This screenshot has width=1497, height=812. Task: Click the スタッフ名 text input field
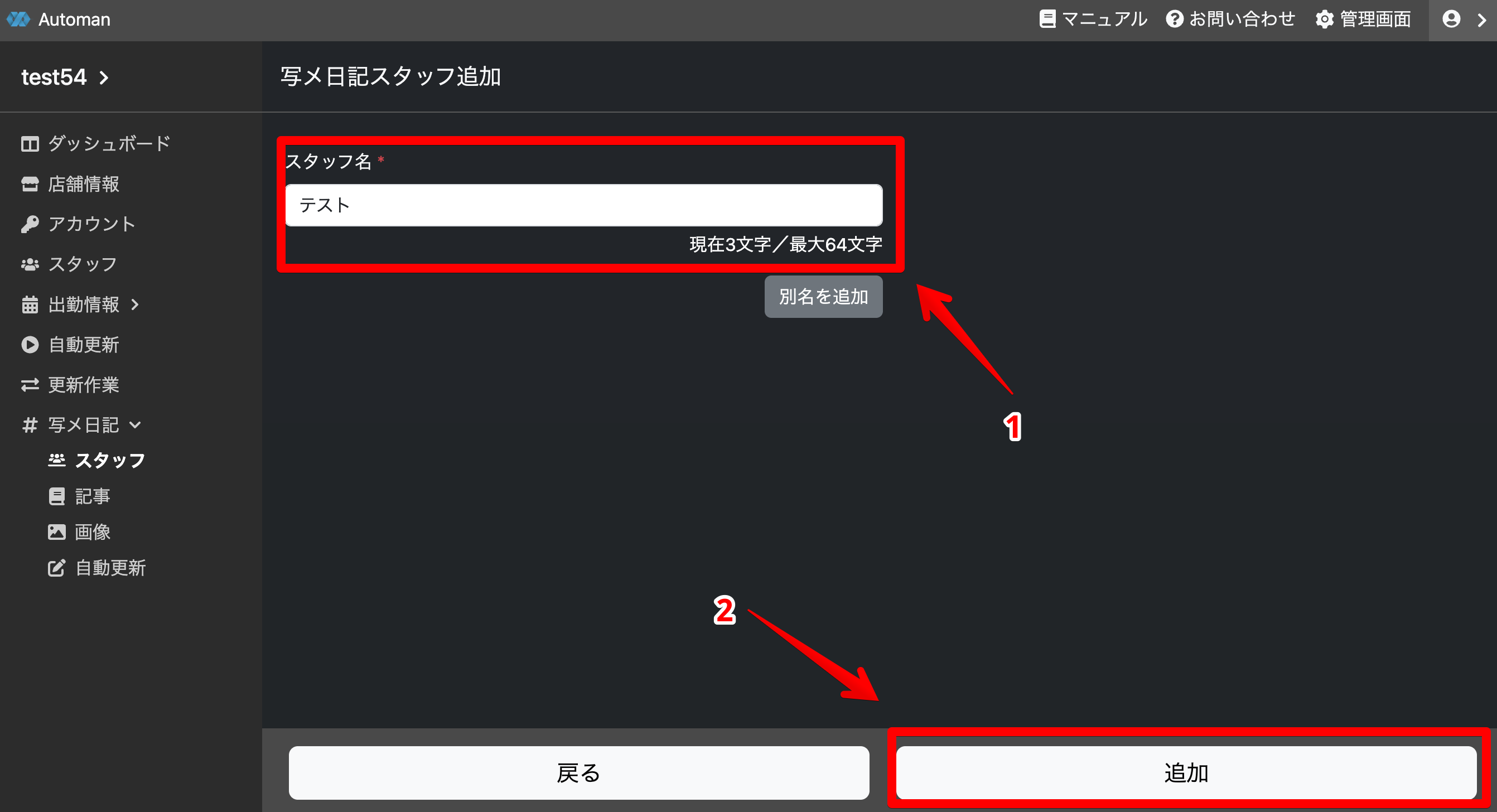(x=583, y=205)
